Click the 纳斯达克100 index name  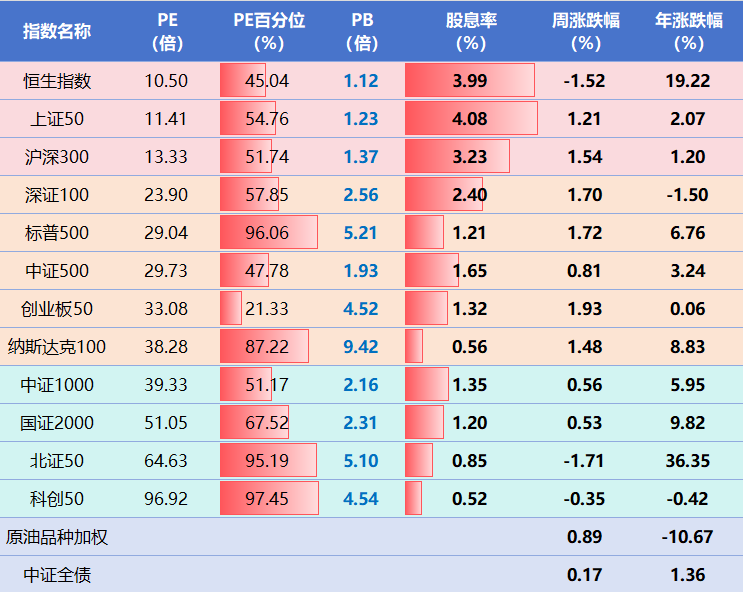click(57, 347)
